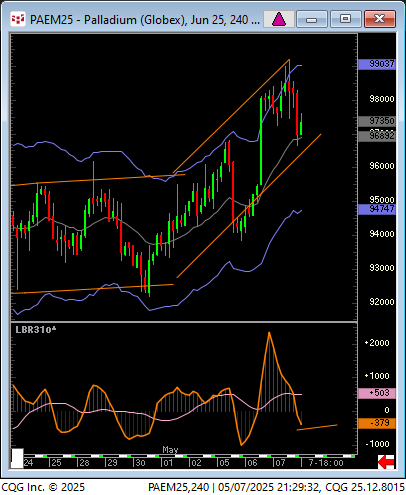
Task: Click the 93000 price axis label
Action: 382,268
